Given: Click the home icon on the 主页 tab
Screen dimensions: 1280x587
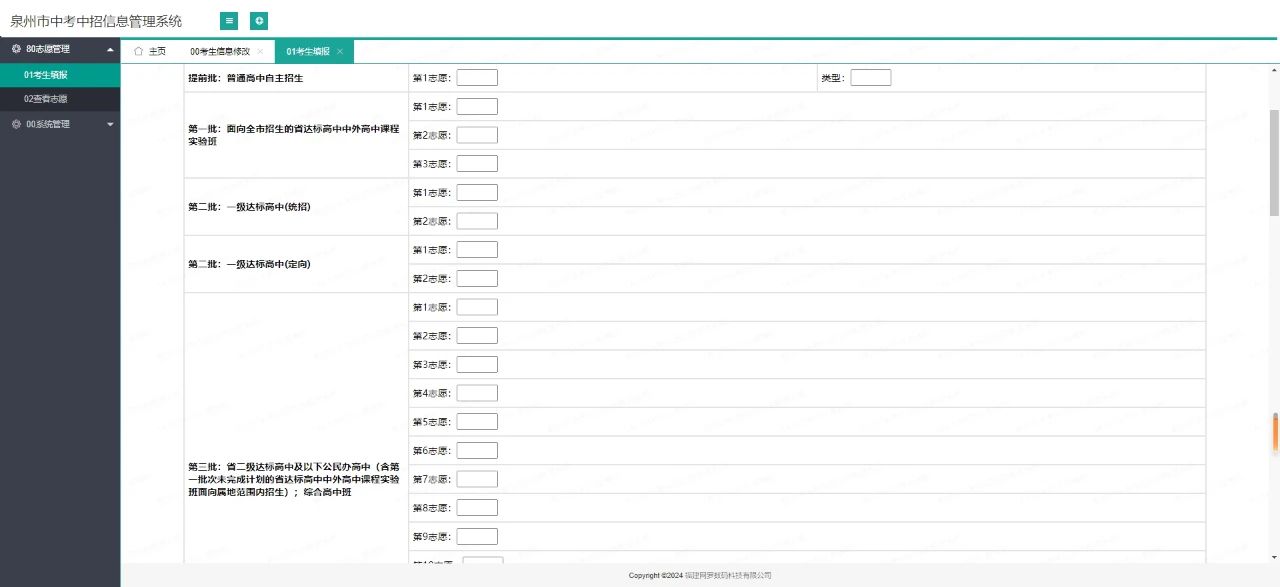Looking at the screenshot, I should 140,51.
